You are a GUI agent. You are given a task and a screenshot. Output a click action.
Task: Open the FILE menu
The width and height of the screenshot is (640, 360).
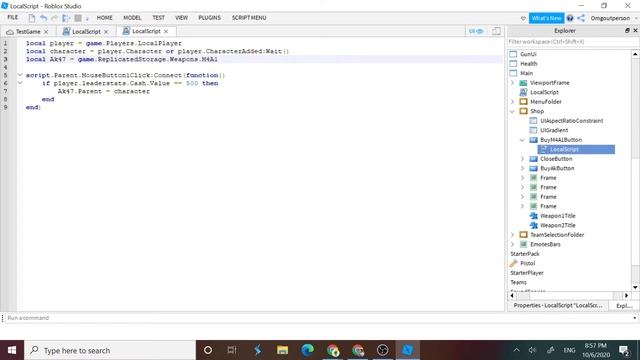click(13, 18)
